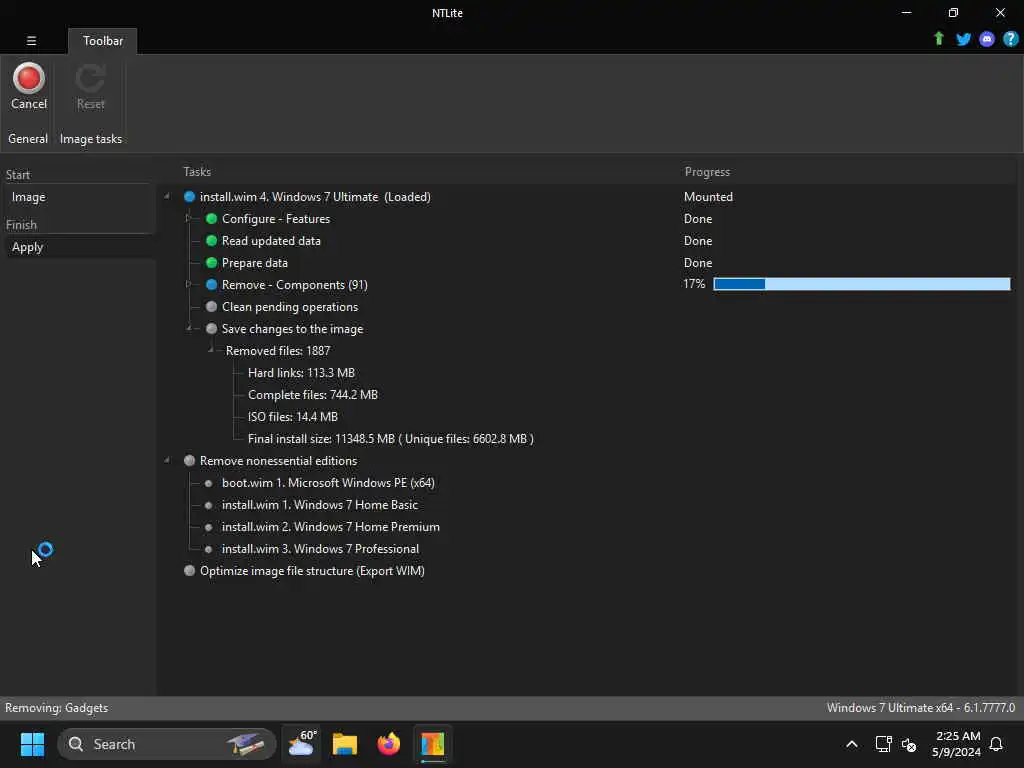Click the 17% progress bar
Image resolution: width=1024 pixels, height=768 pixels.
[861, 284]
